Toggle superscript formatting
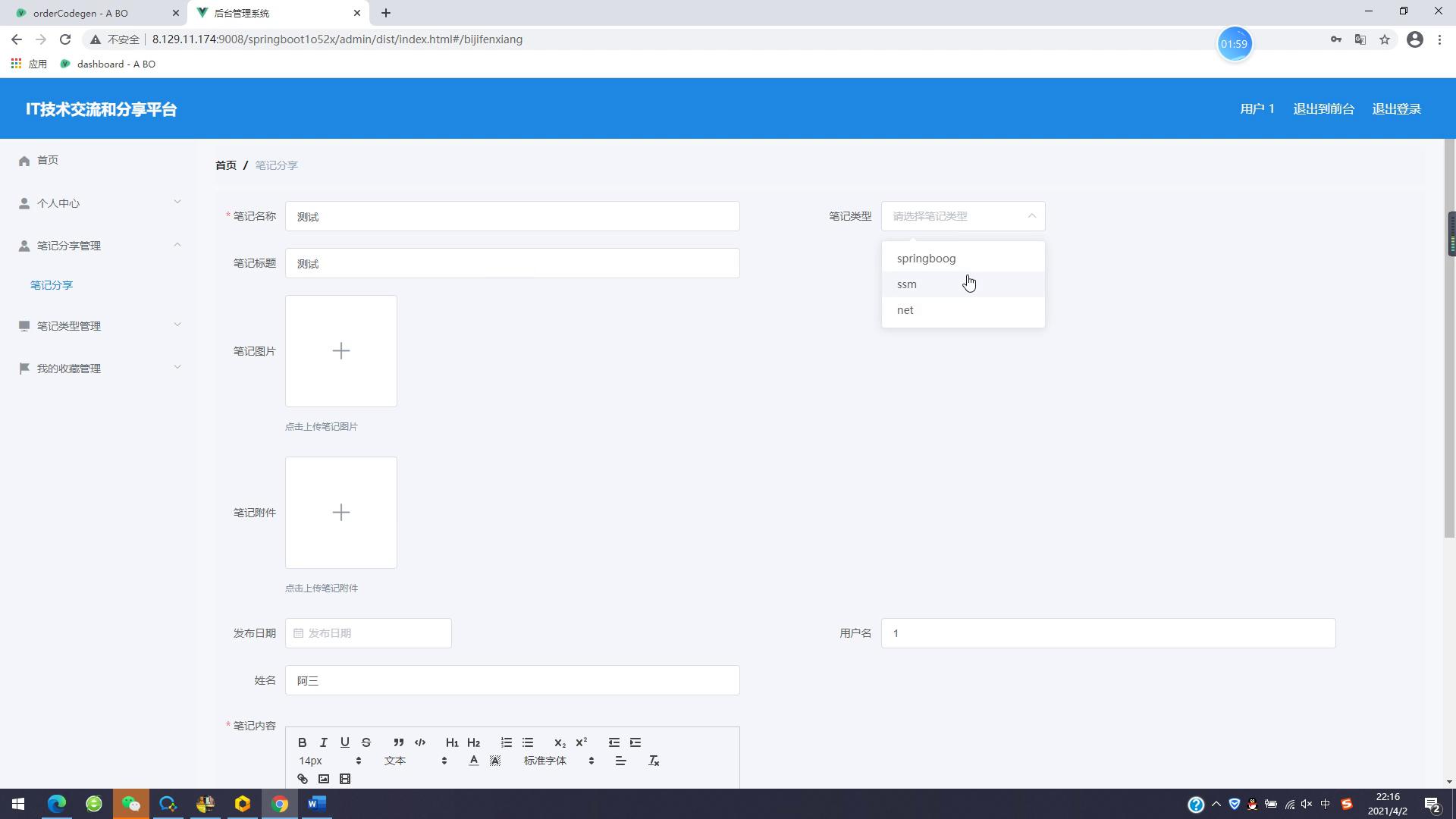 click(582, 742)
